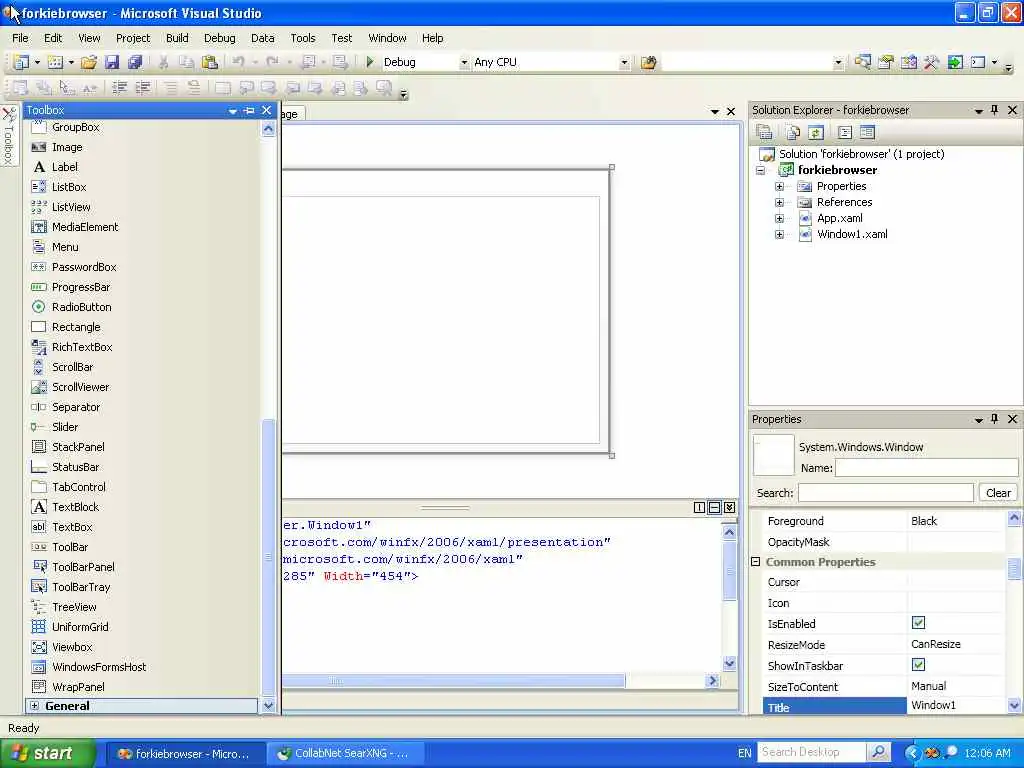Click the Clear search button

pos(998,492)
